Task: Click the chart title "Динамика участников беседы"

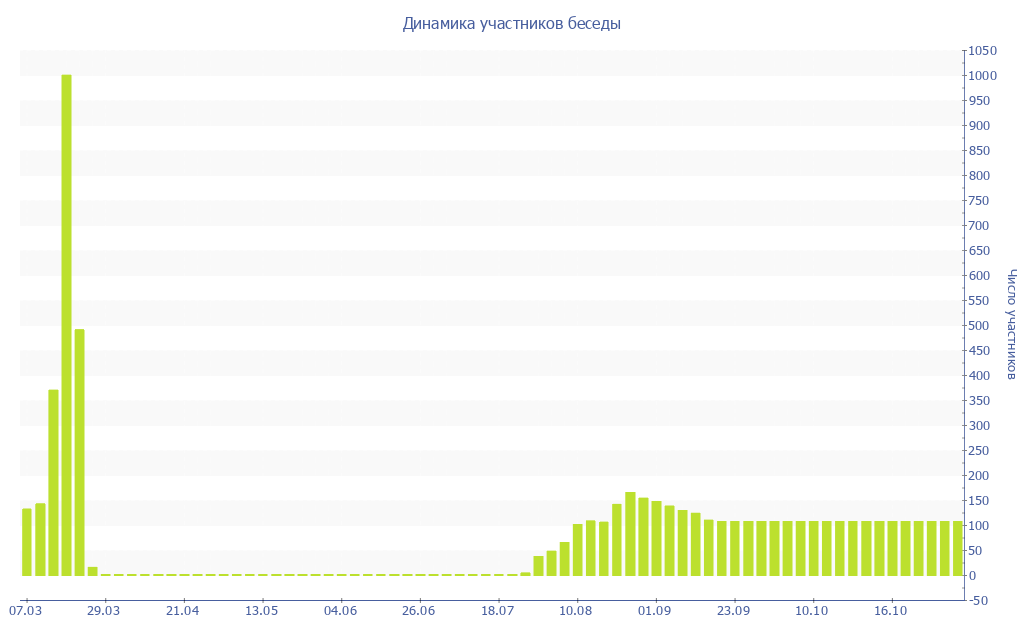Action: click(511, 24)
